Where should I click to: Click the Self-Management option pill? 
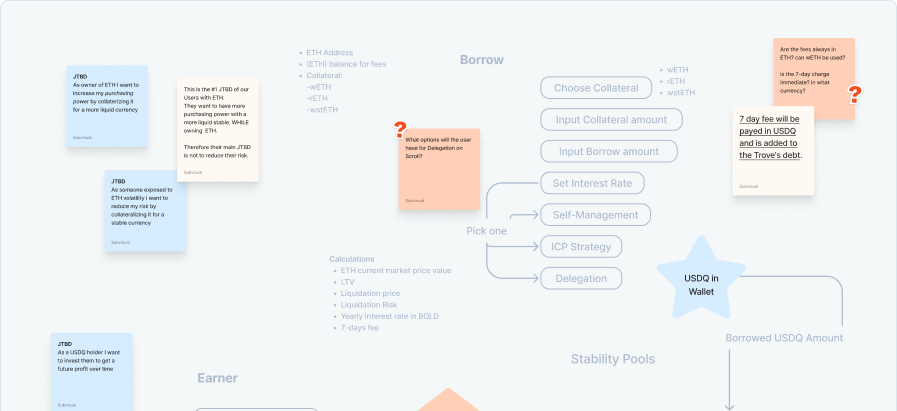595,215
